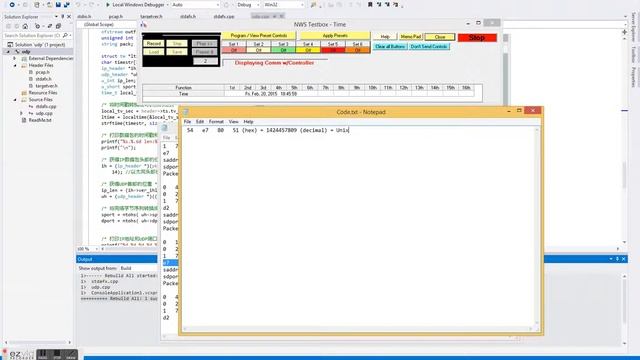Viewport: 640px width, 360px height.
Task: Click the Notepad vertical scrollbar
Action: point(537,226)
